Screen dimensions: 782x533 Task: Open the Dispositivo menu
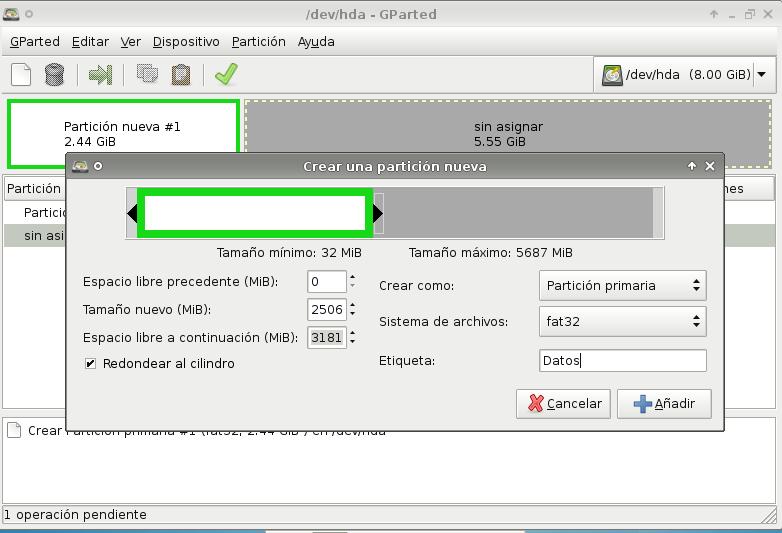186,42
